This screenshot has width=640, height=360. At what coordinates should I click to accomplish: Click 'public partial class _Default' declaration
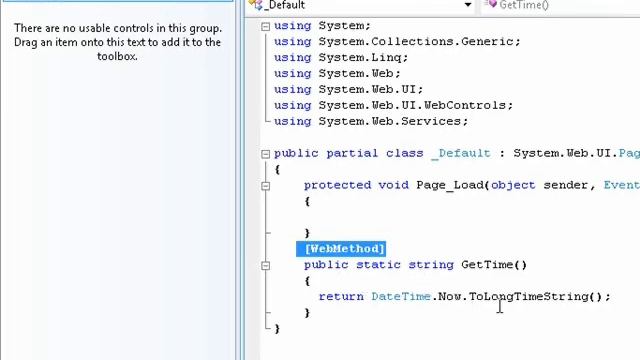coord(382,153)
